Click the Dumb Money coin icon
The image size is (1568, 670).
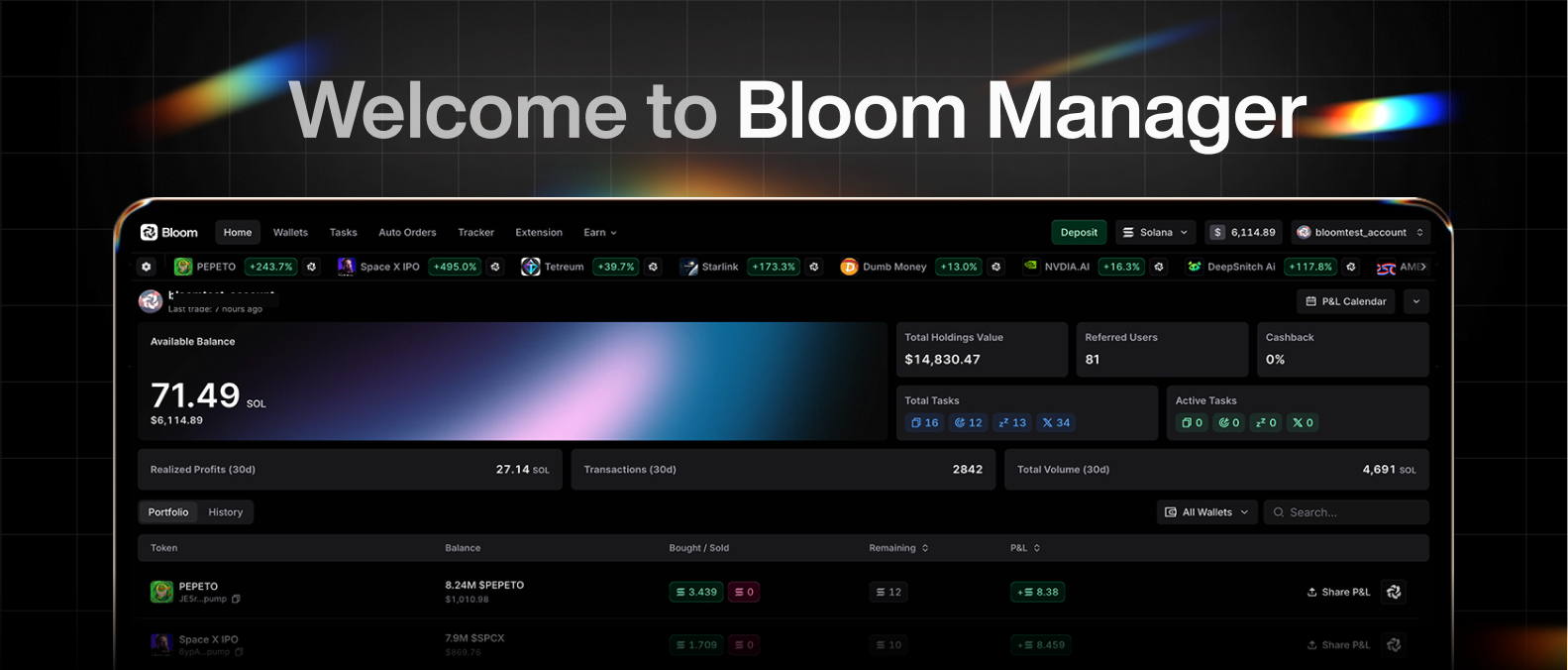click(849, 267)
